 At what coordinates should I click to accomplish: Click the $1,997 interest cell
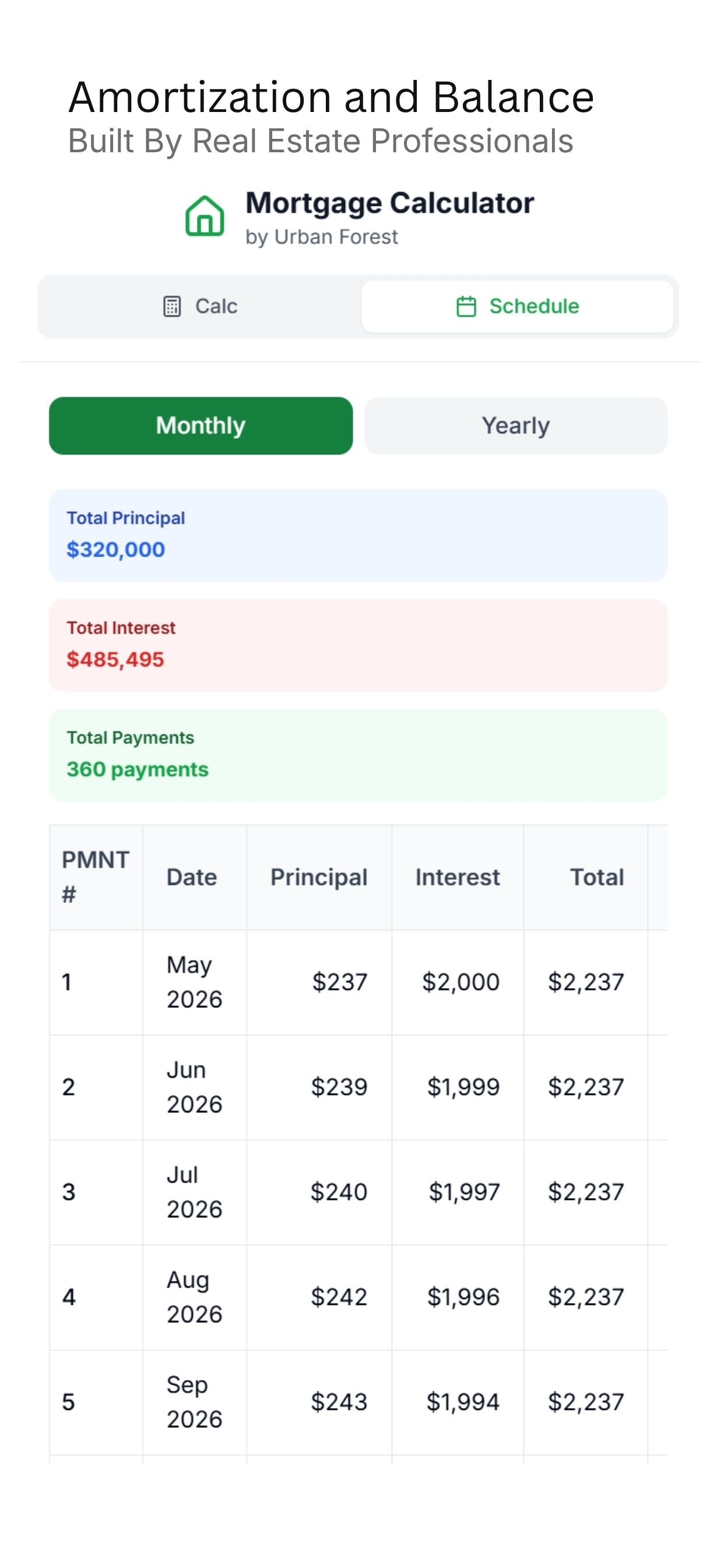(458, 1192)
